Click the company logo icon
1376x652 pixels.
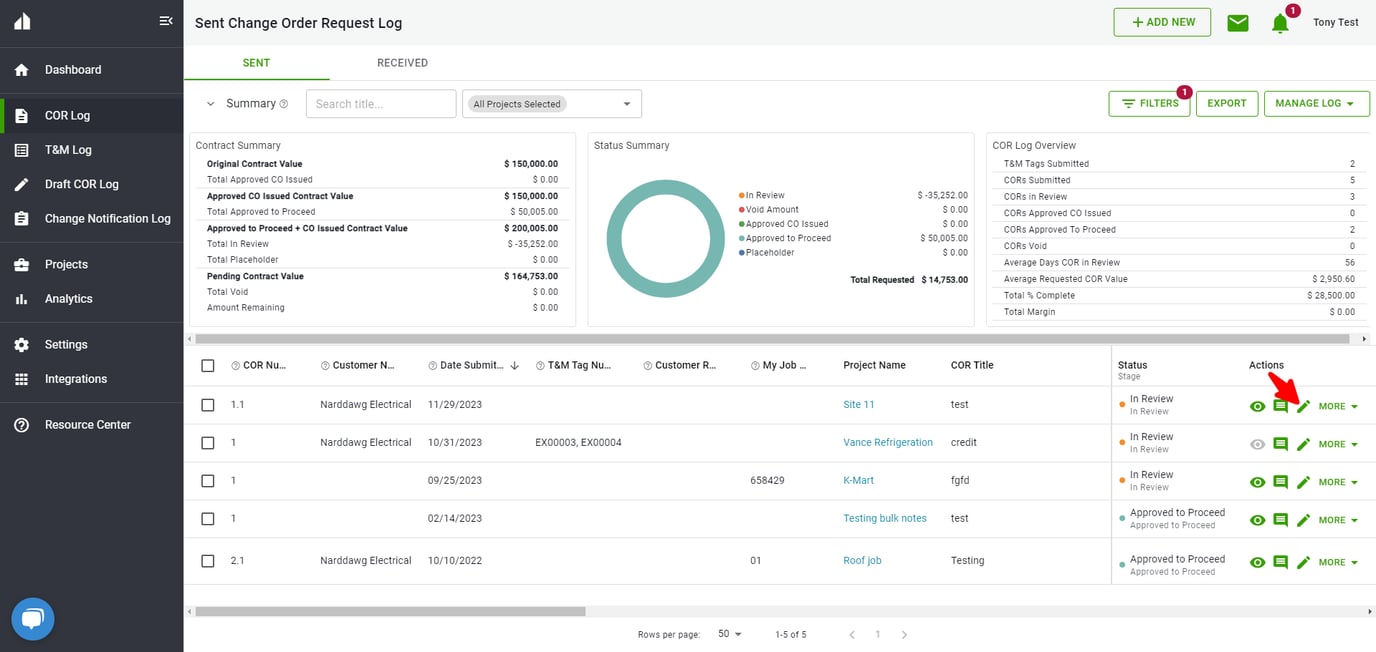click(x=22, y=19)
